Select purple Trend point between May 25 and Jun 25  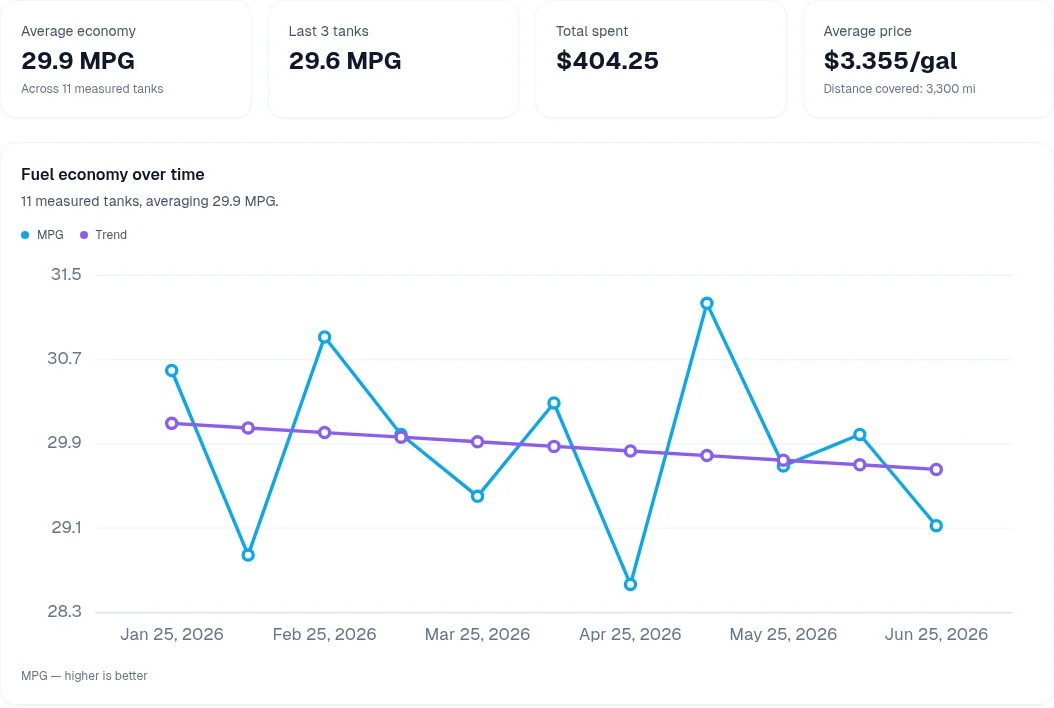860,465
